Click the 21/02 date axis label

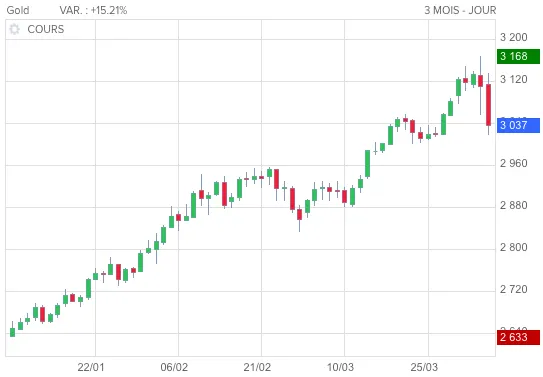coord(257,367)
